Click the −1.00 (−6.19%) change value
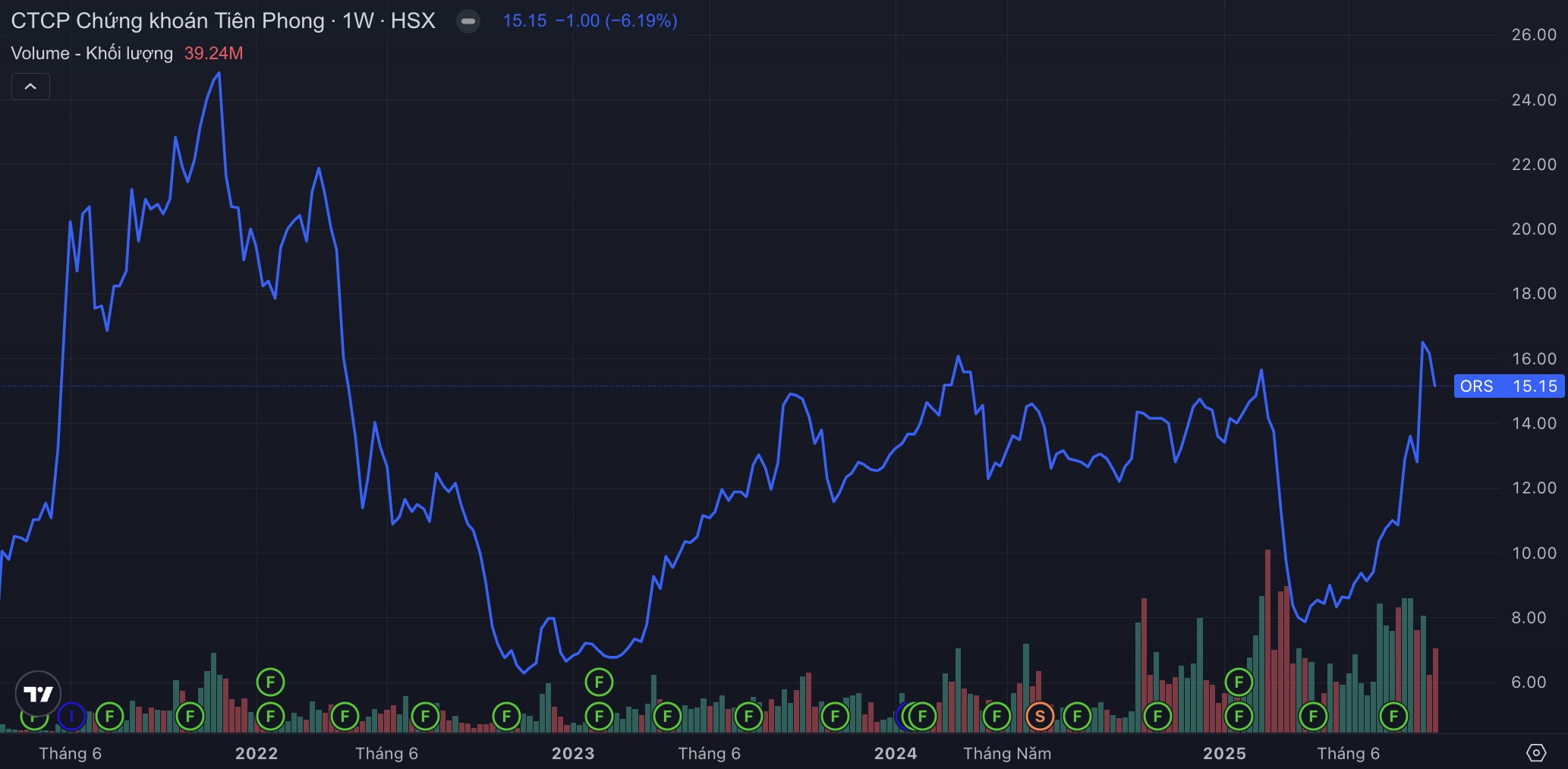 tap(616, 20)
